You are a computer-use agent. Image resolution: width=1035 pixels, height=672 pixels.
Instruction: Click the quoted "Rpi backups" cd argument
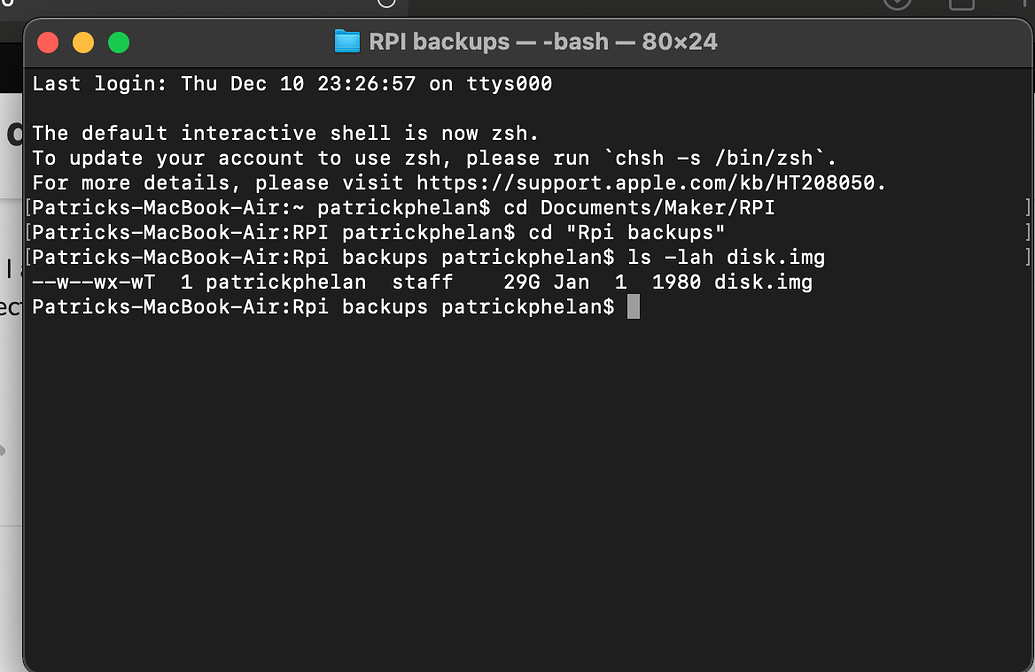click(650, 233)
